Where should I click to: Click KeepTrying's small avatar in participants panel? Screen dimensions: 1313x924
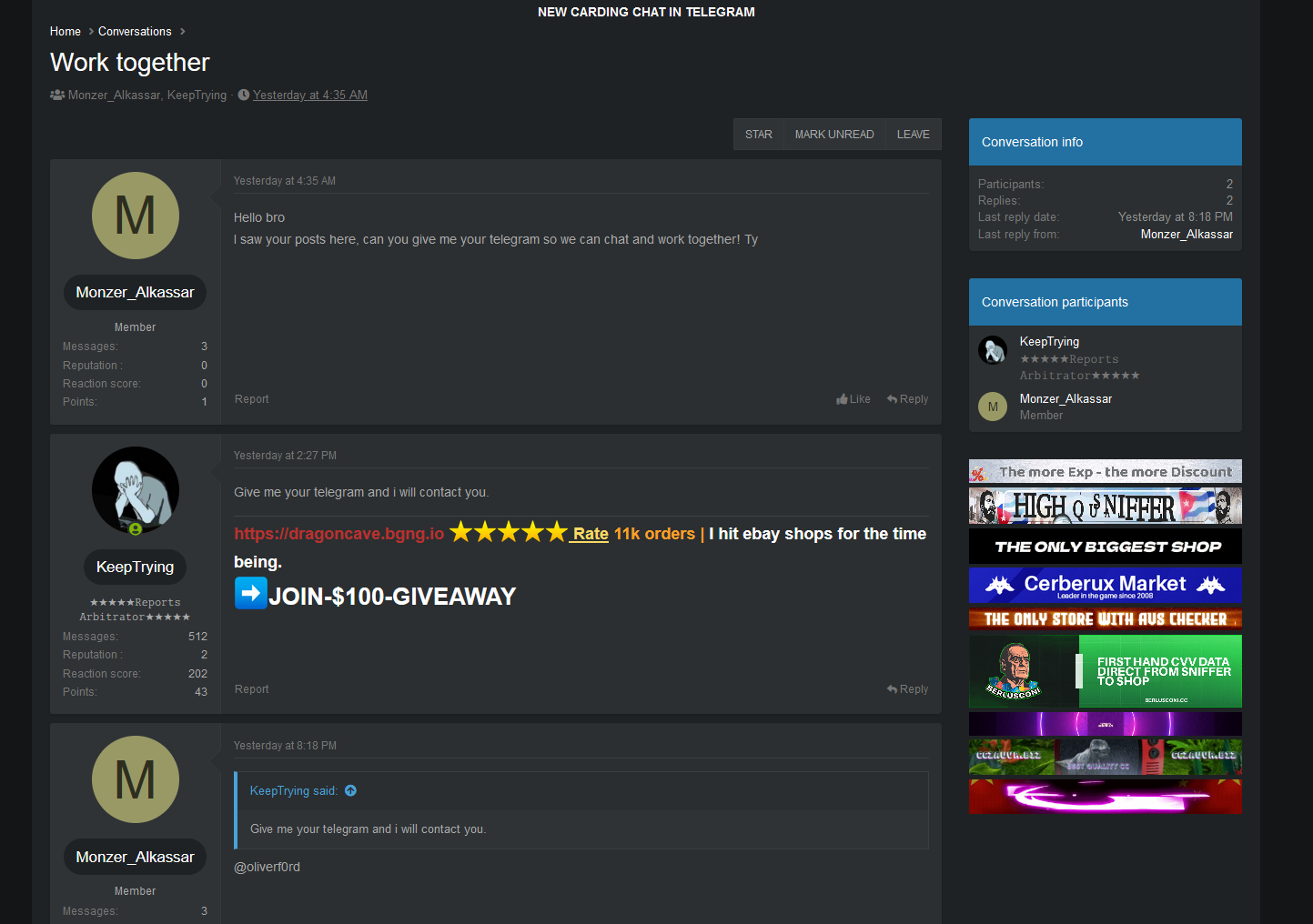pyautogui.click(x=992, y=350)
